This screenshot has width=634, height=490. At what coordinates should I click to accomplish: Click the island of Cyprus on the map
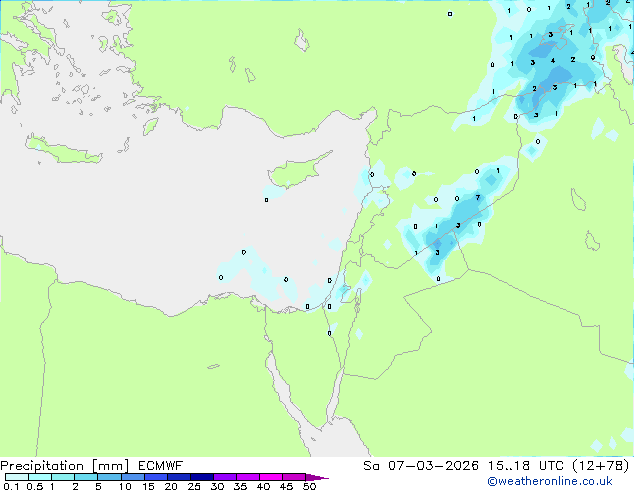[x=297, y=172]
